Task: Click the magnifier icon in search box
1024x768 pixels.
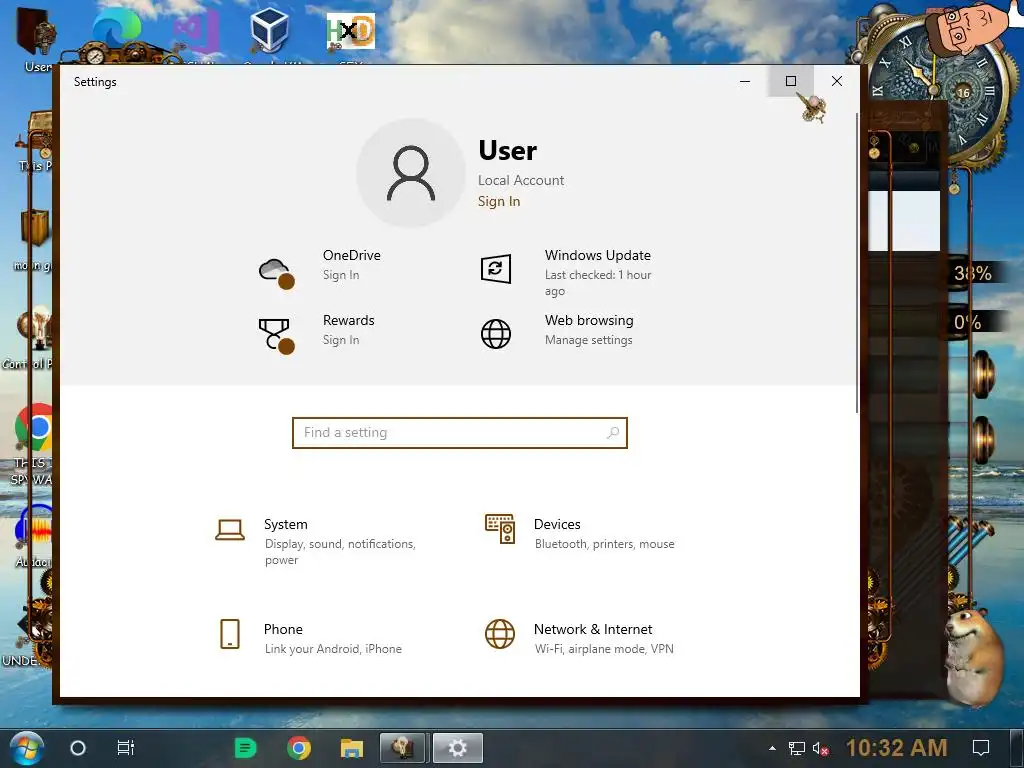Action: (x=613, y=432)
